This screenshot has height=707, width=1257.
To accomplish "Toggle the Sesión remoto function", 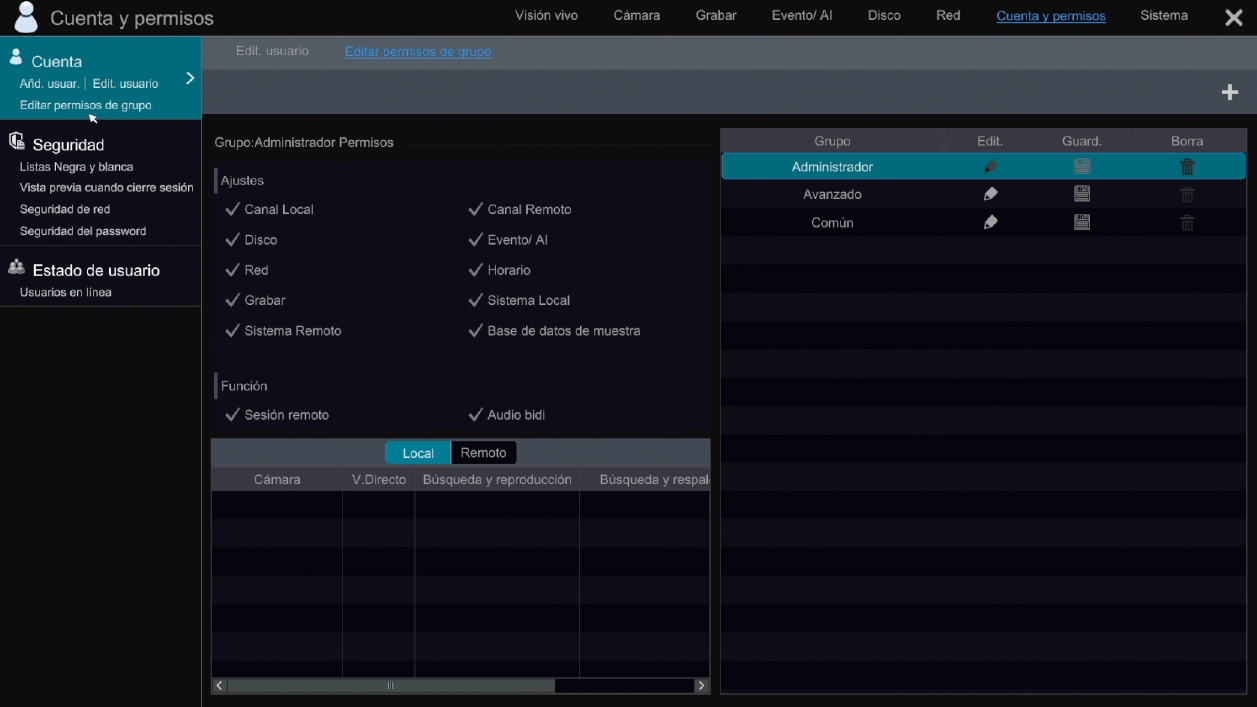I will tap(233, 414).
